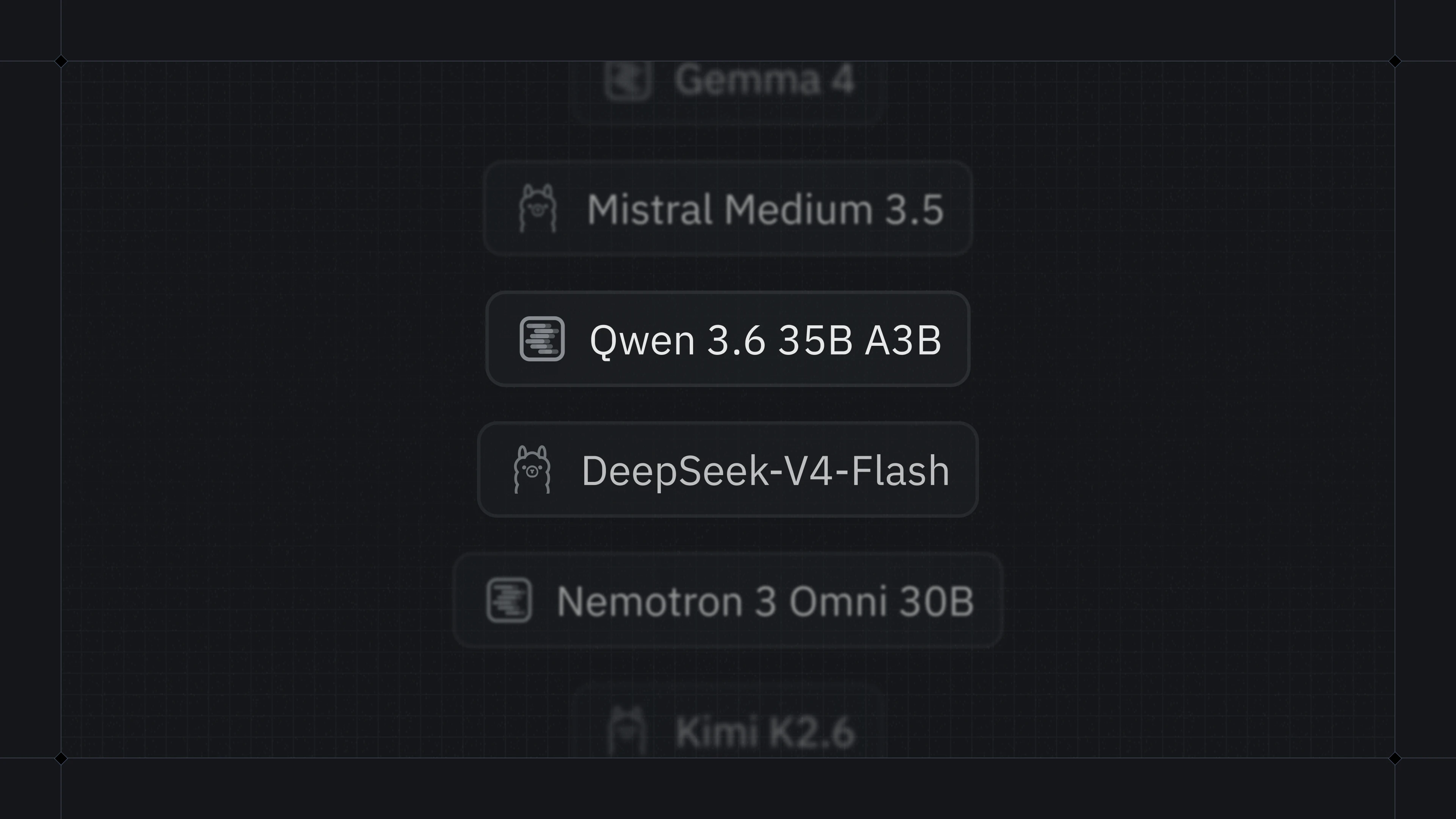Click the llama icon beside Mistral Medium 3.5
The image size is (1456, 819).
click(538, 208)
